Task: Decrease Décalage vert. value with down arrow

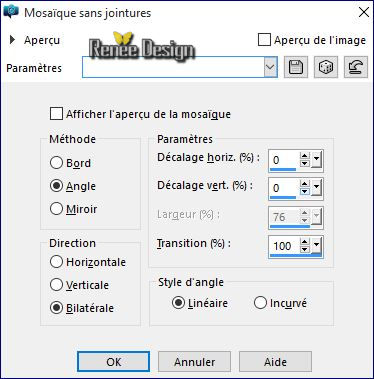Action: click(304, 191)
